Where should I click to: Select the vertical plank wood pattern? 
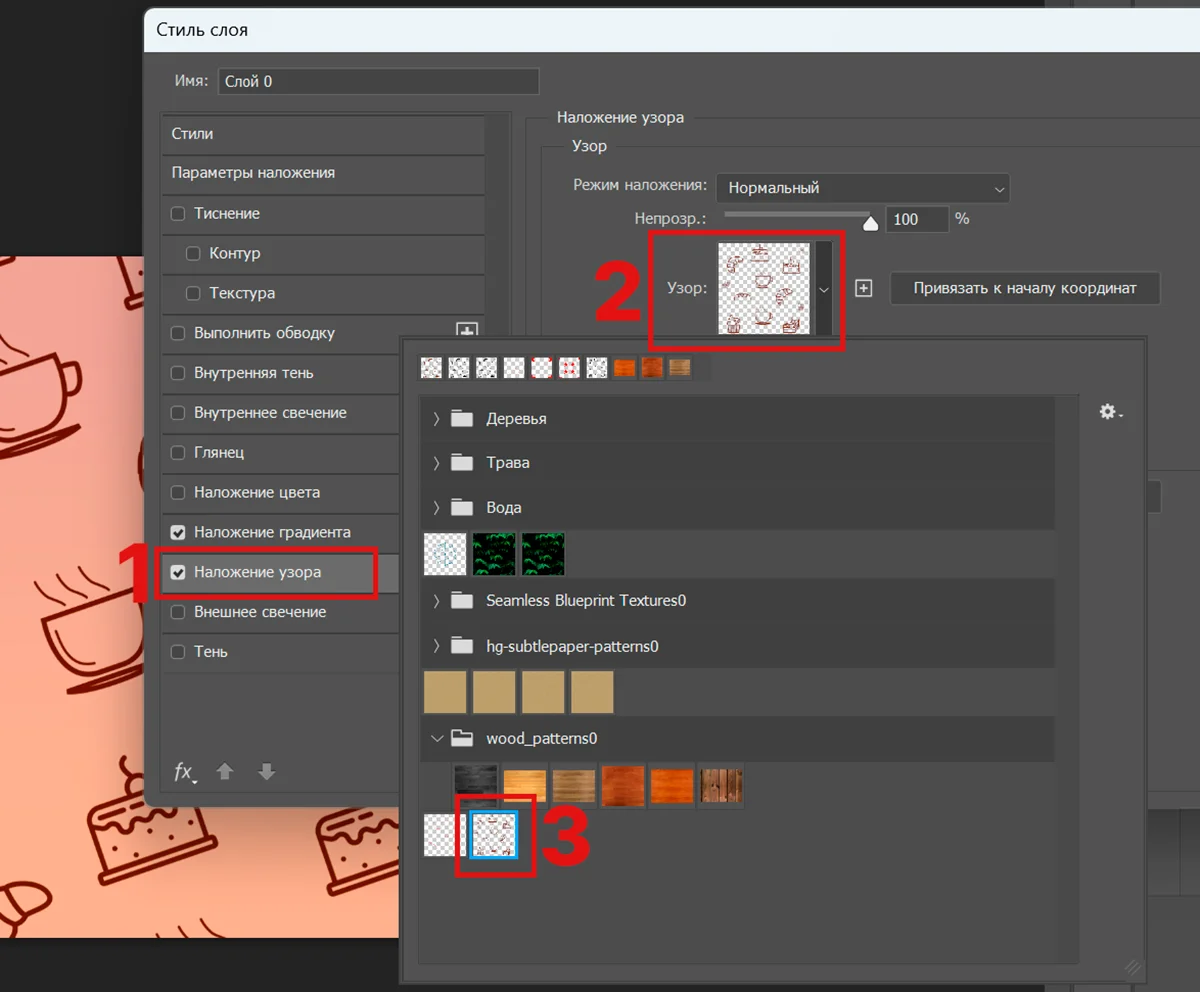click(721, 786)
